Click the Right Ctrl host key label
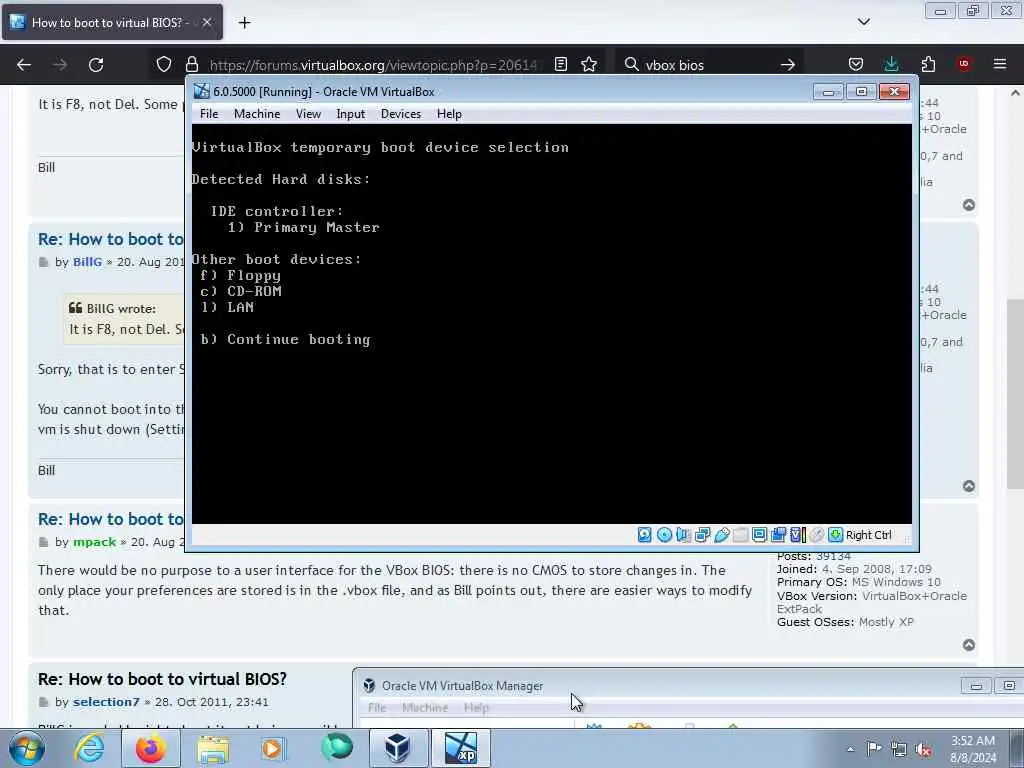 869,535
